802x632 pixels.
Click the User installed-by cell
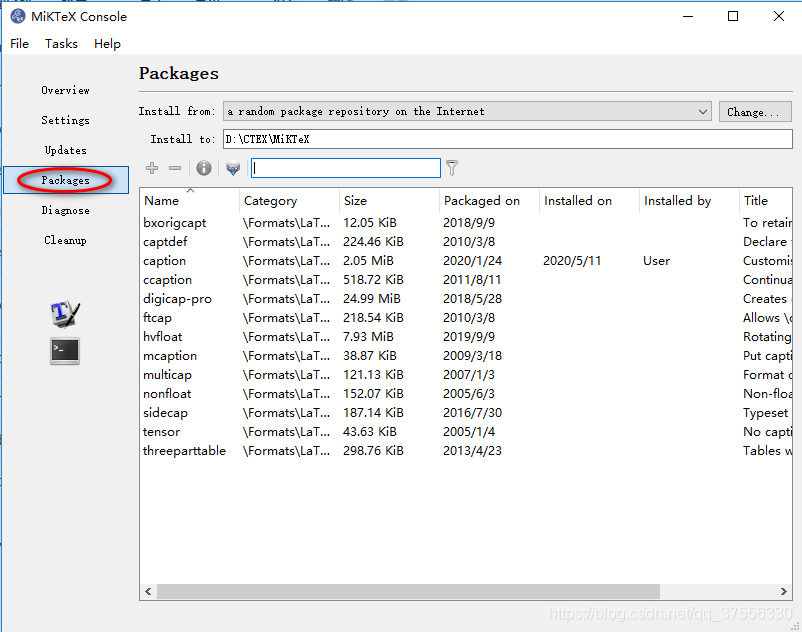click(656, 261)
